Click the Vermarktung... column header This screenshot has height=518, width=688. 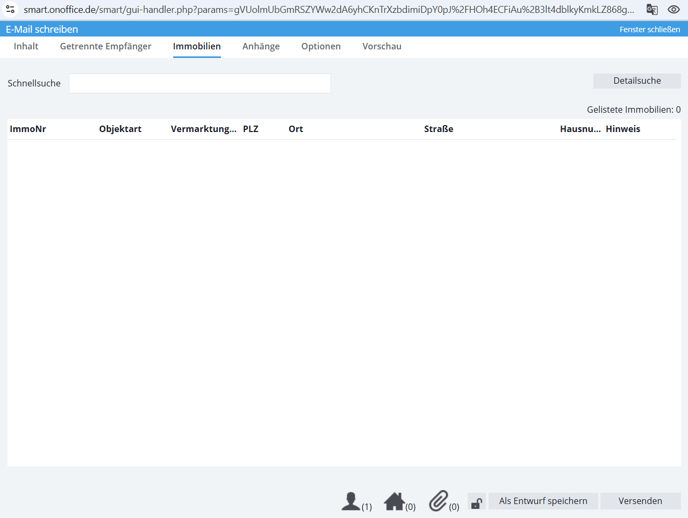[203, 129]
